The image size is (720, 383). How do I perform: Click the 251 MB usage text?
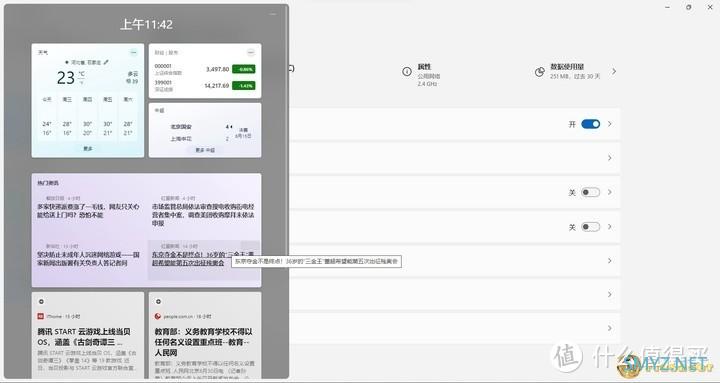575,76
